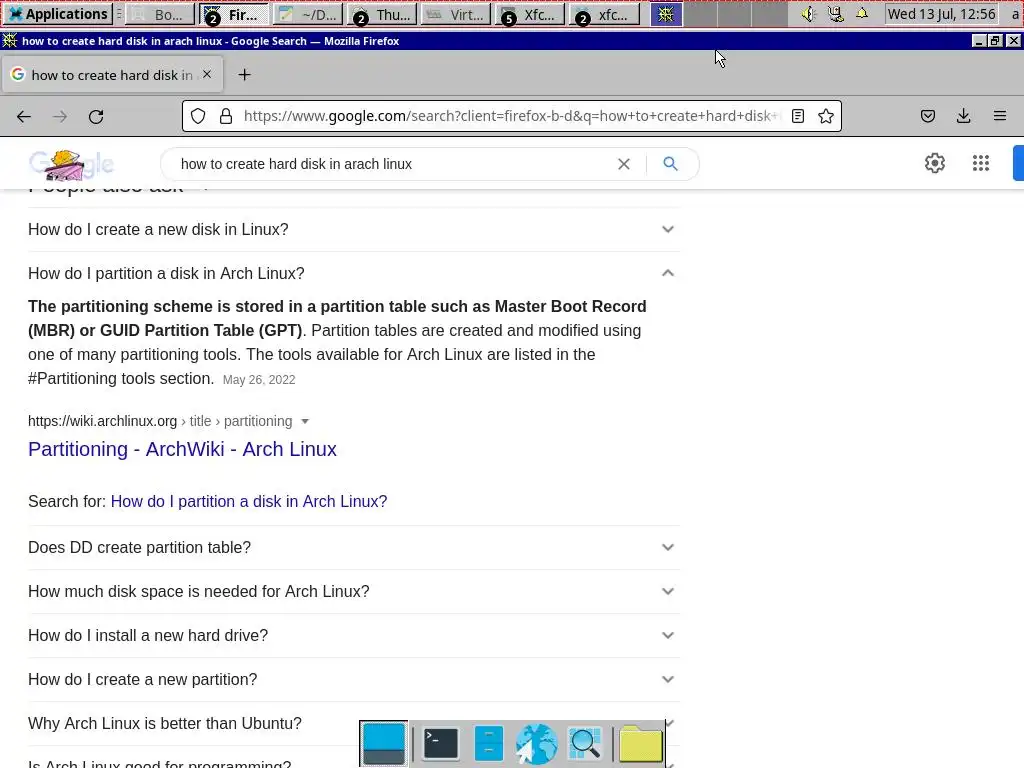Collapse 'How do I partition a disk in Arch Linux?'
1024x768 pixels.
(x=354, y=274)
